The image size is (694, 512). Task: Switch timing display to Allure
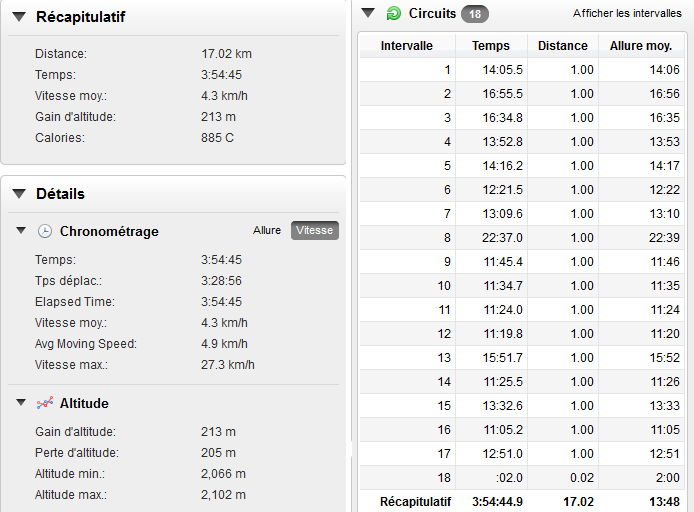pyautogui.click(x=267, y=230)
